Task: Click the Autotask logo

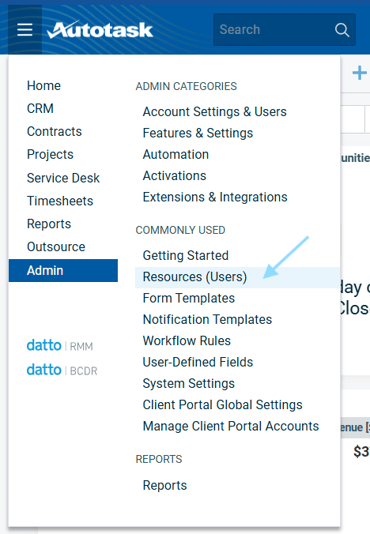Action: 100,30
